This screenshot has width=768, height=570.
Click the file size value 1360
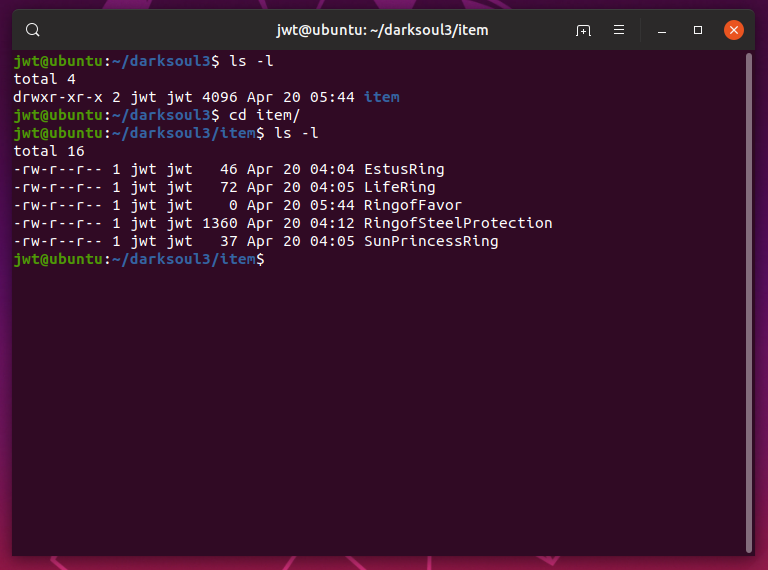220,223
